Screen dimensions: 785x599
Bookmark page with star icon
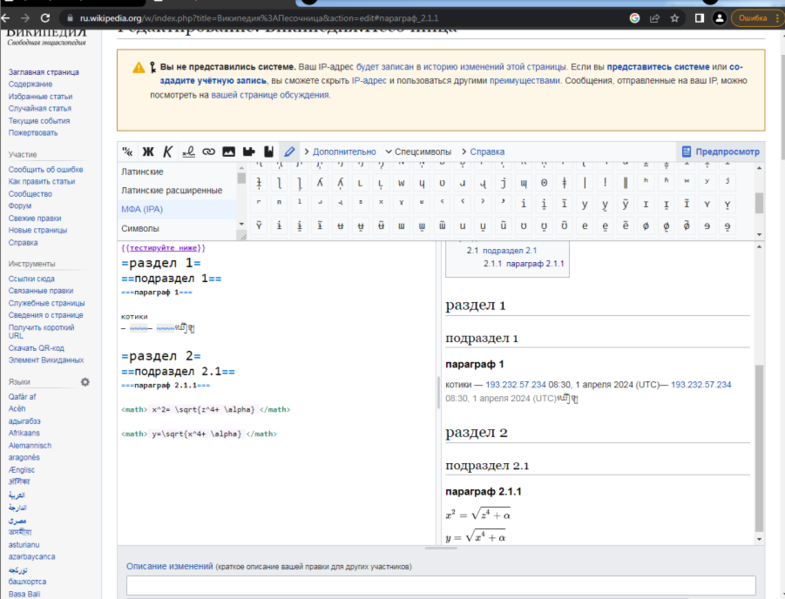[x=674, y=18]
